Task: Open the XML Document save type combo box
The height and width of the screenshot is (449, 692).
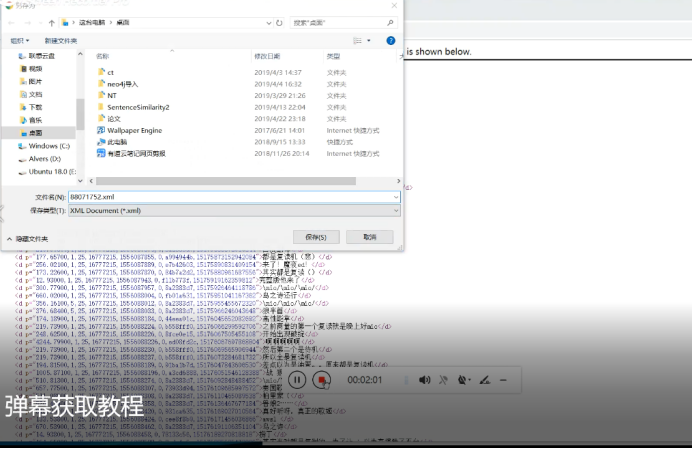Action: coord(234,211)
